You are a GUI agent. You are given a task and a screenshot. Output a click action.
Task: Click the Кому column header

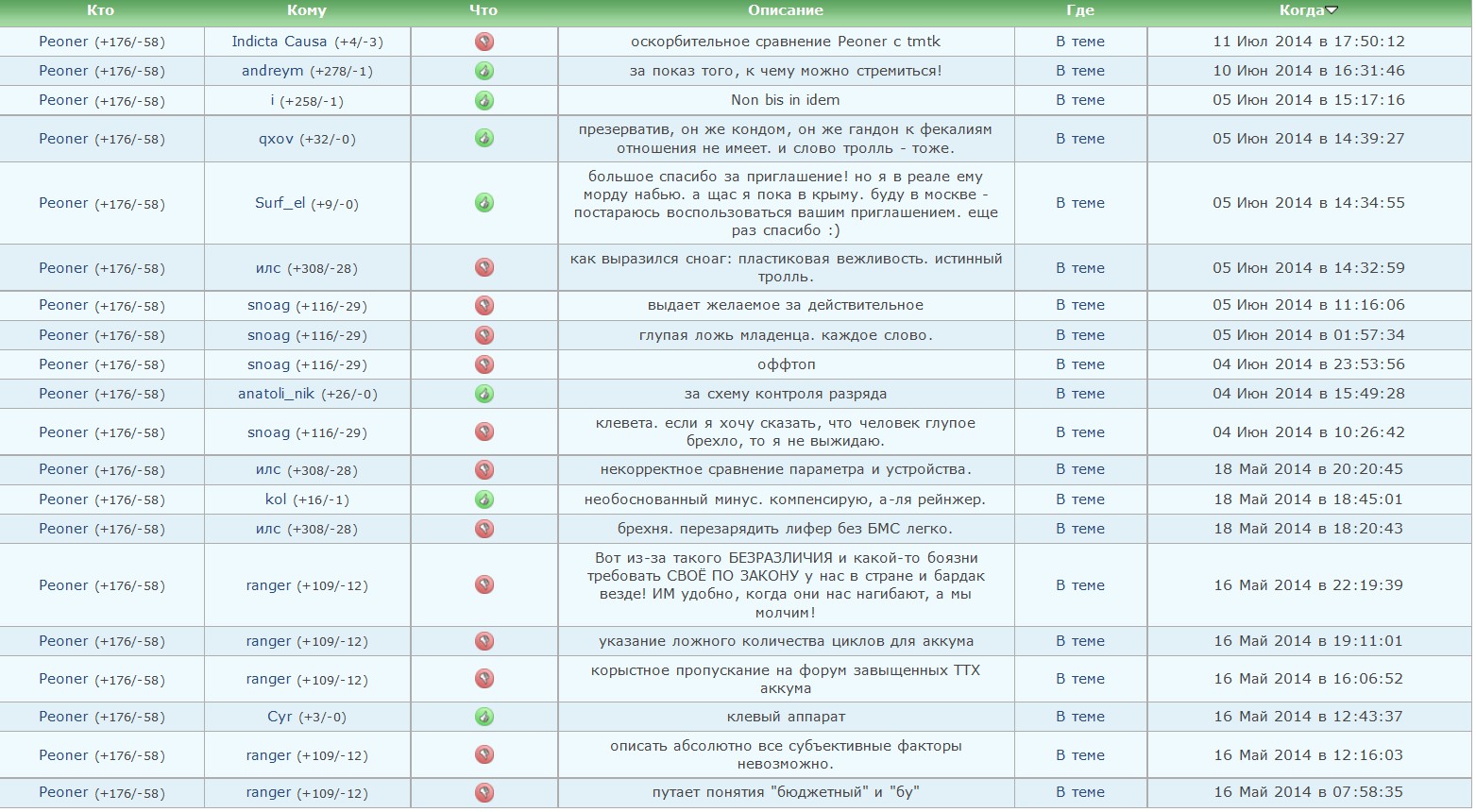[307, 10]
